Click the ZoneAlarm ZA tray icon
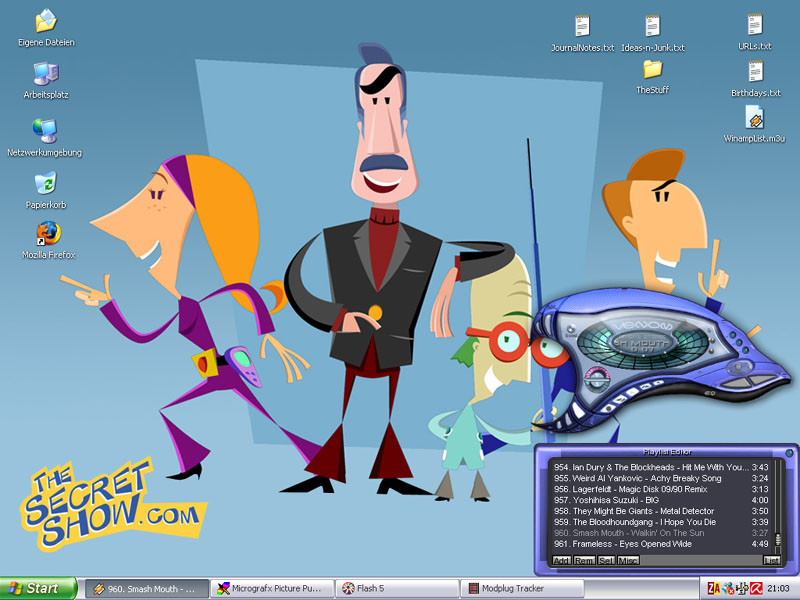 pos(714,589)
